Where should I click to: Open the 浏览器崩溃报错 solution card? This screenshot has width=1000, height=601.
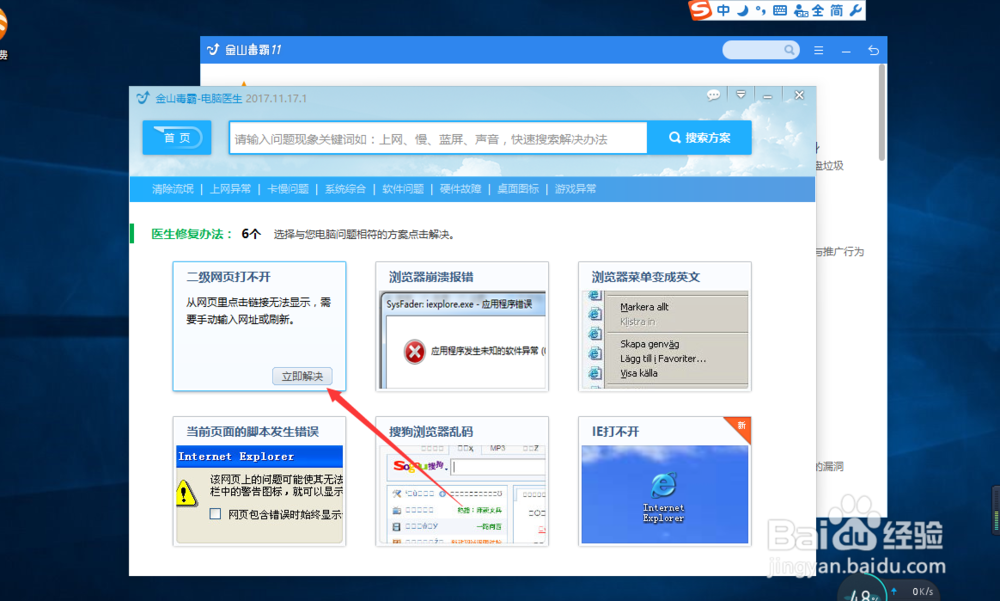tap(462, 326)
